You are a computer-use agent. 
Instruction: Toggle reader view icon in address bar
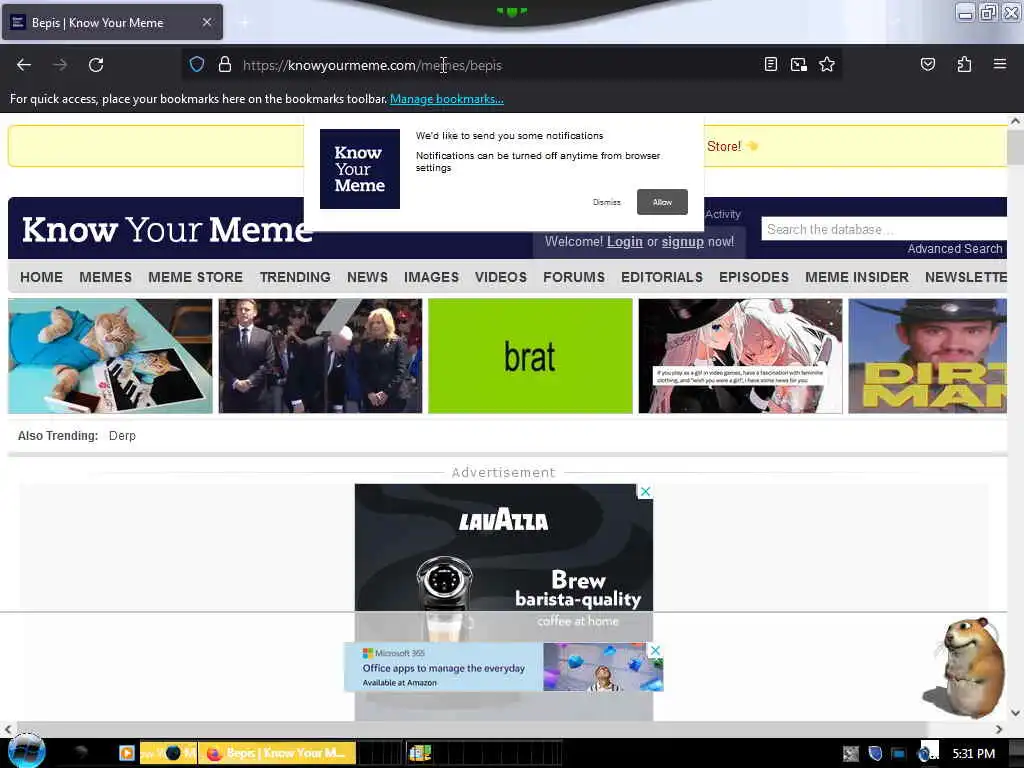[771, 65]
